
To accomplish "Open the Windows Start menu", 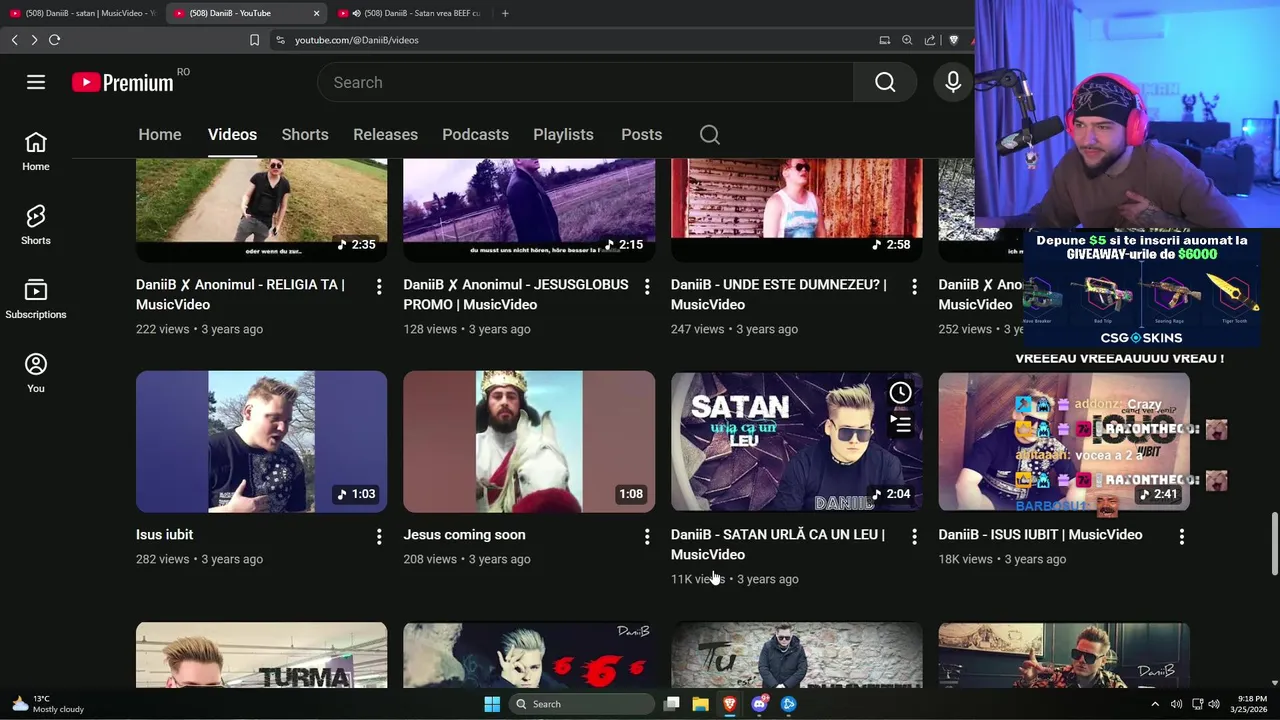I will pyautogui.click(x=492, y=704).
